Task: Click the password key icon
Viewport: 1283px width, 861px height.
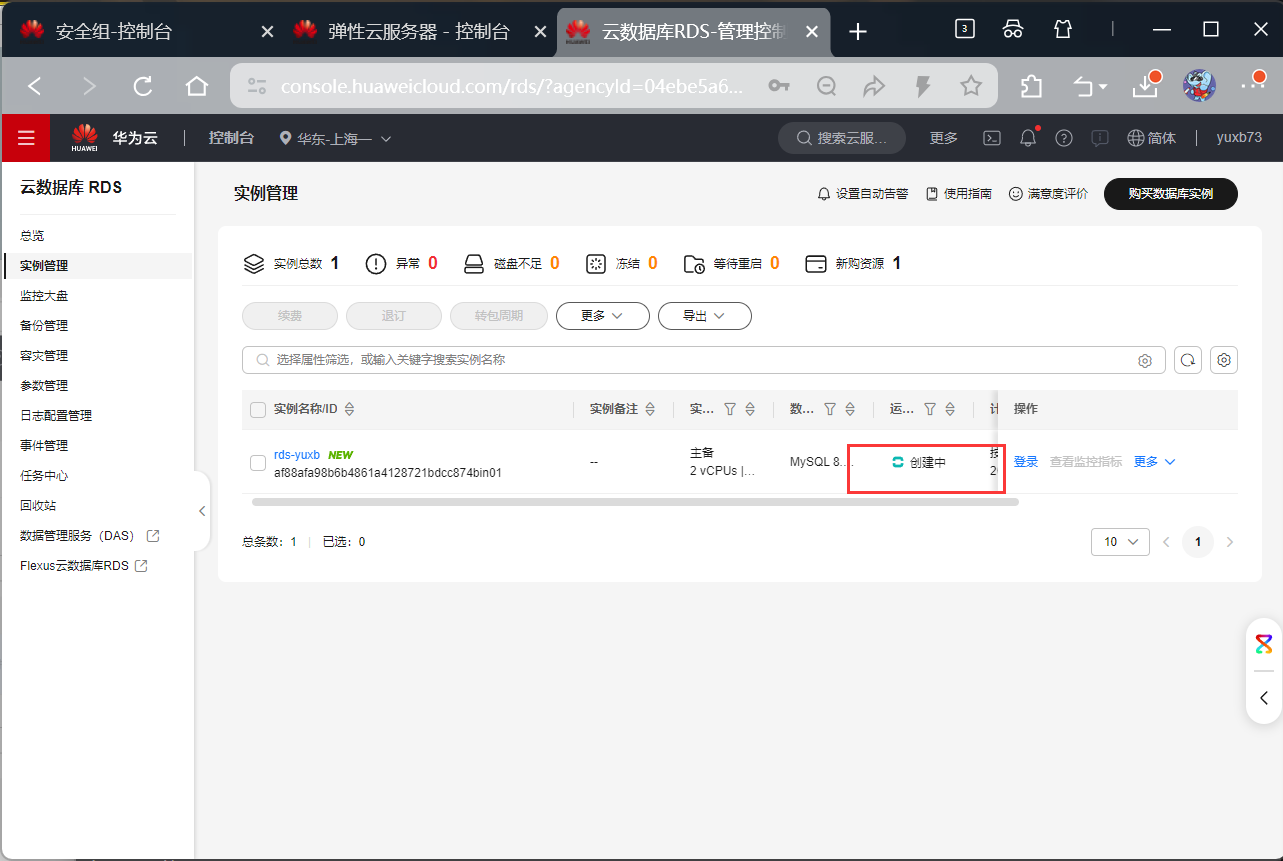Action: pyautogui.click(x=779, y=86)
